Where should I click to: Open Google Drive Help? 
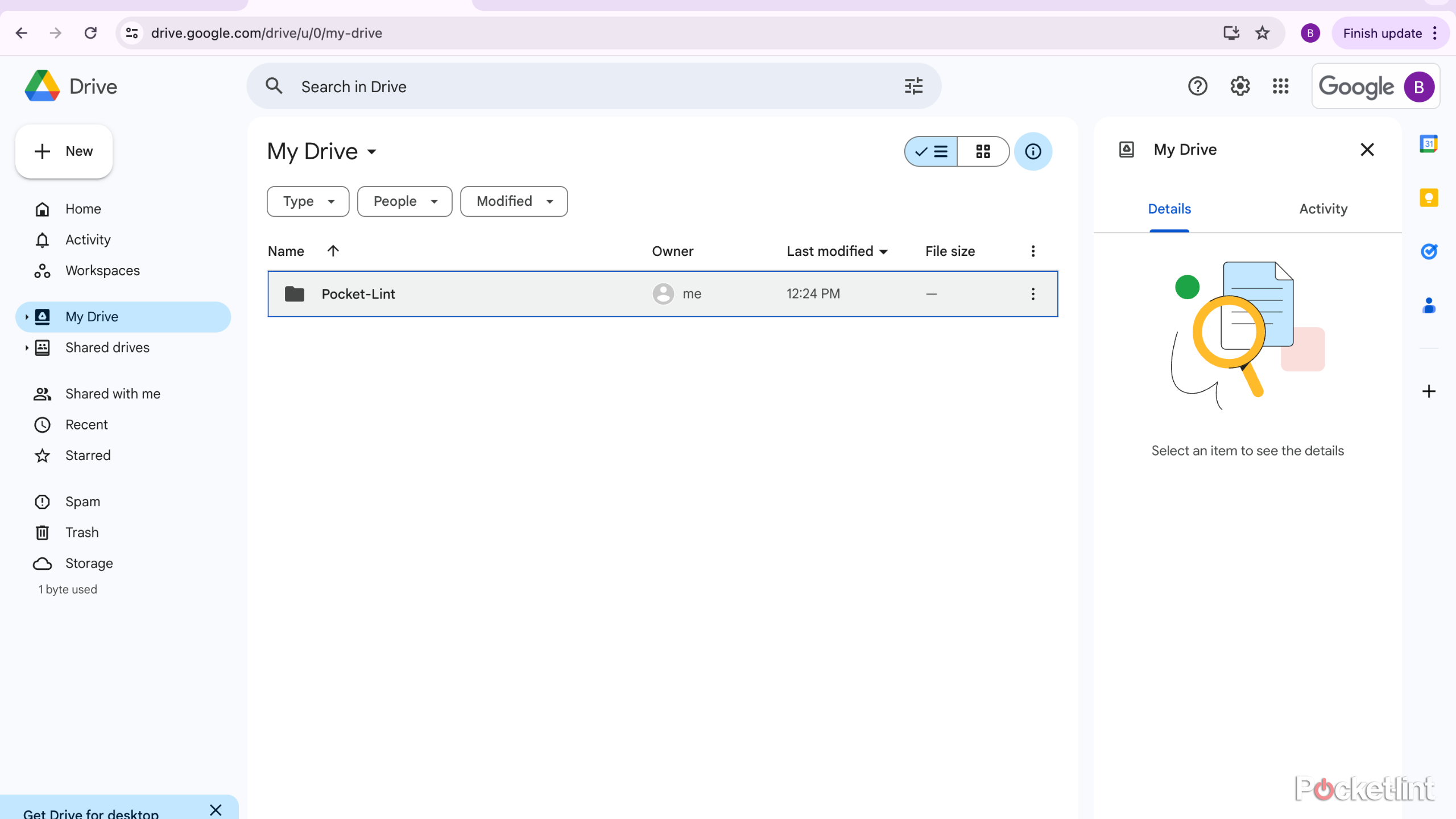[1198, 86]
